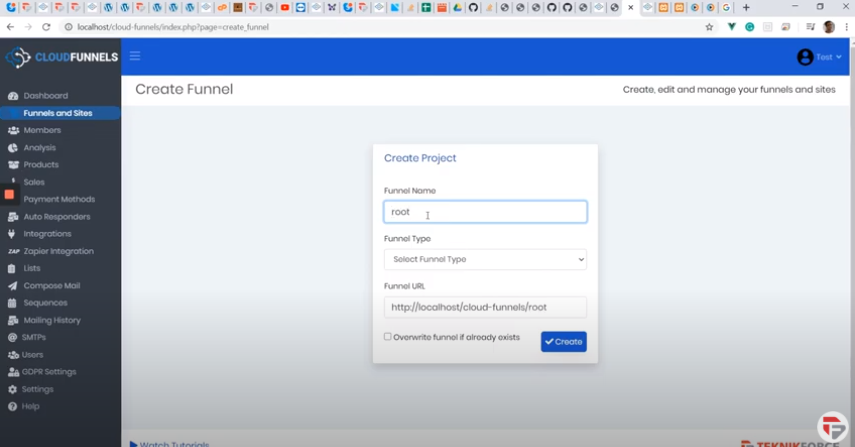Click the Auto Responders icon
This screenshot has width=855, height=447.
point(13,217)
